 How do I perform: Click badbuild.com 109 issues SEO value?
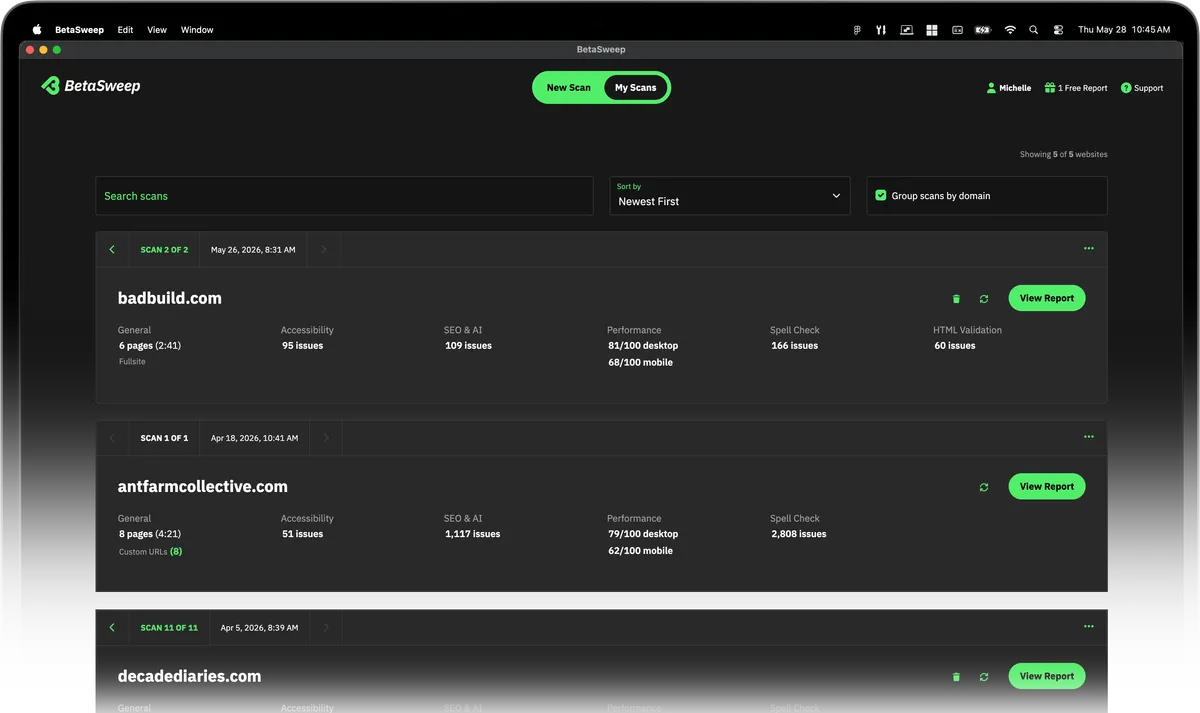click(x=468, y=346)
